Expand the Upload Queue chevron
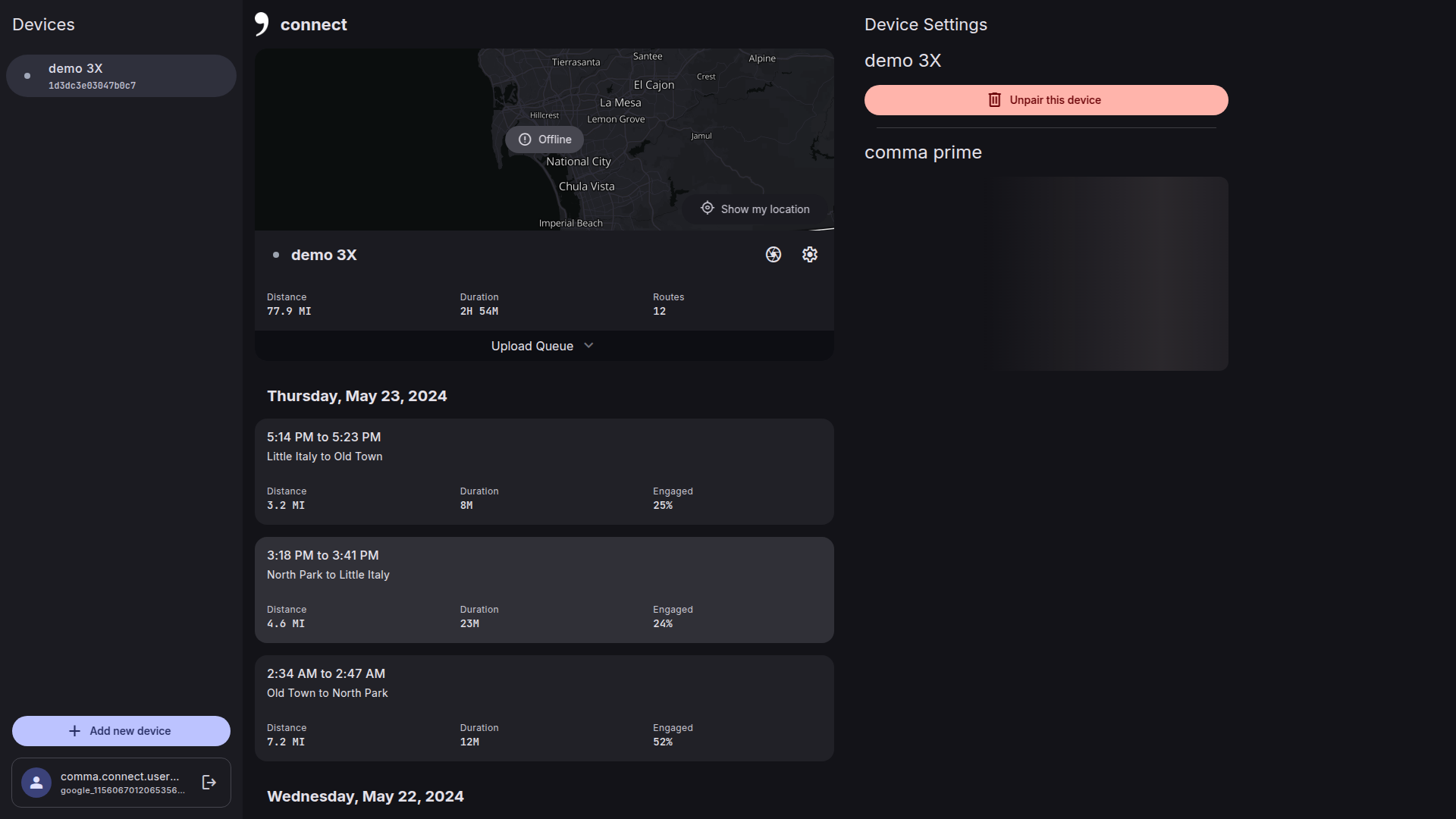Viewport: 1456px width, 819px height. (589, 346)
